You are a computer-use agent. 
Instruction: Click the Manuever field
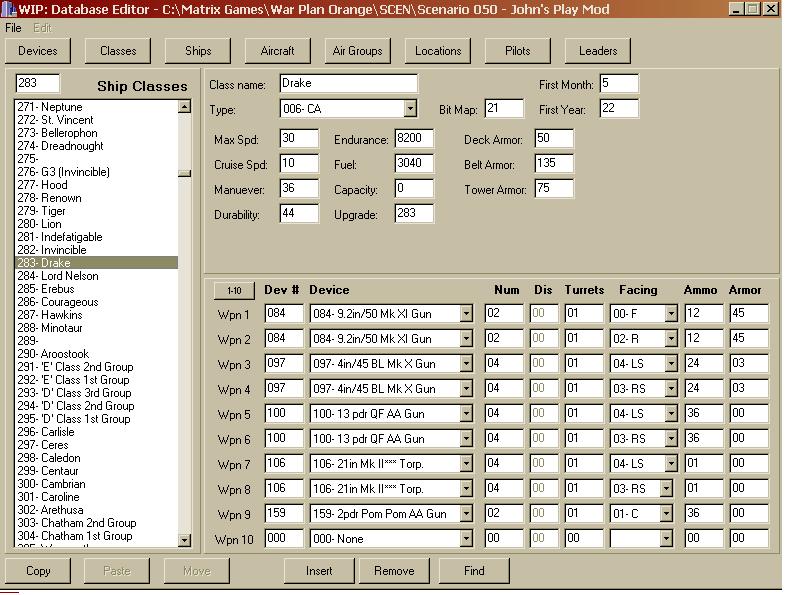[299, 188]
